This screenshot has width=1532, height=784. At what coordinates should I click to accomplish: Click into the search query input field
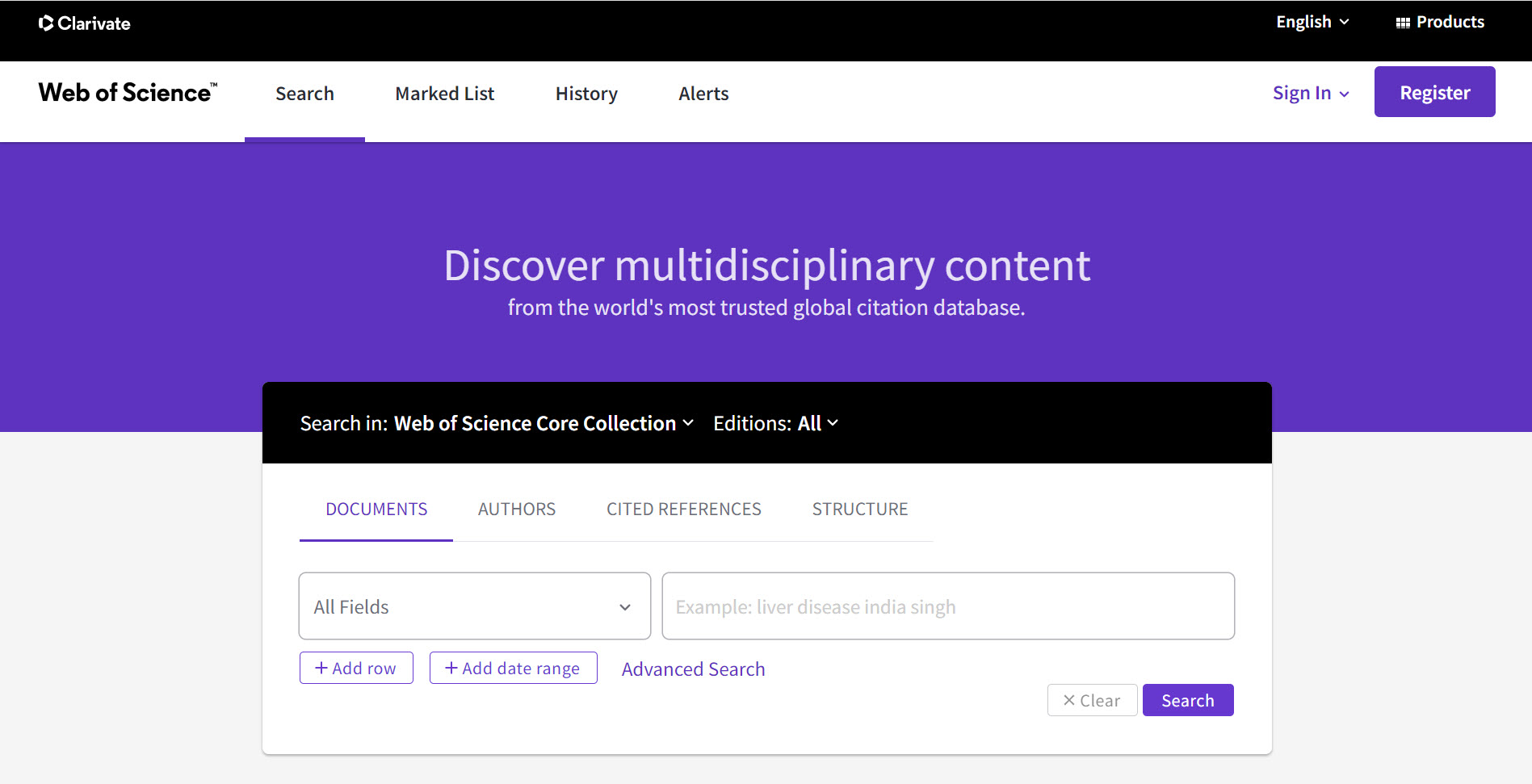point(948,606)
